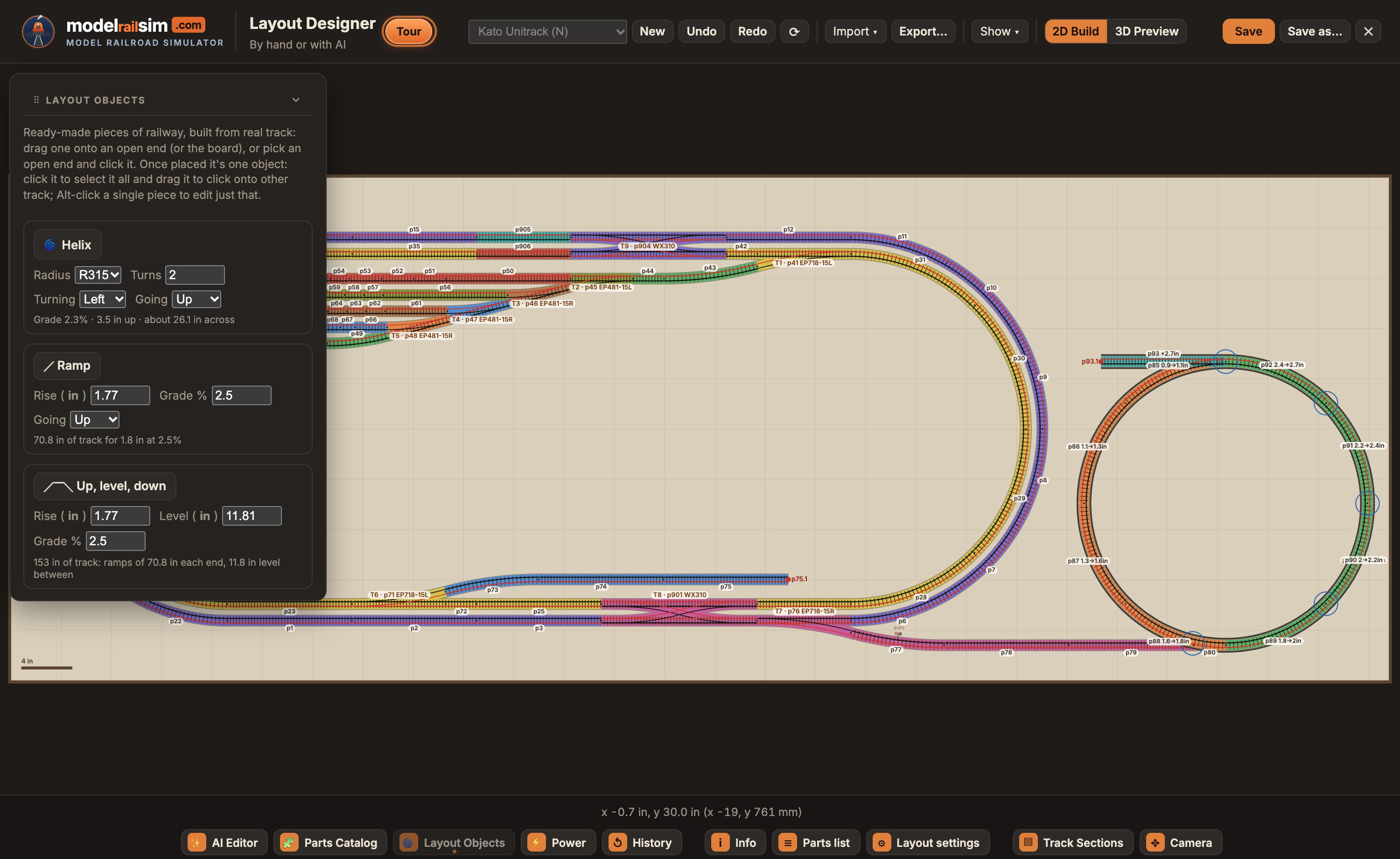Add an Up, level, down object

tap(105, 486)
